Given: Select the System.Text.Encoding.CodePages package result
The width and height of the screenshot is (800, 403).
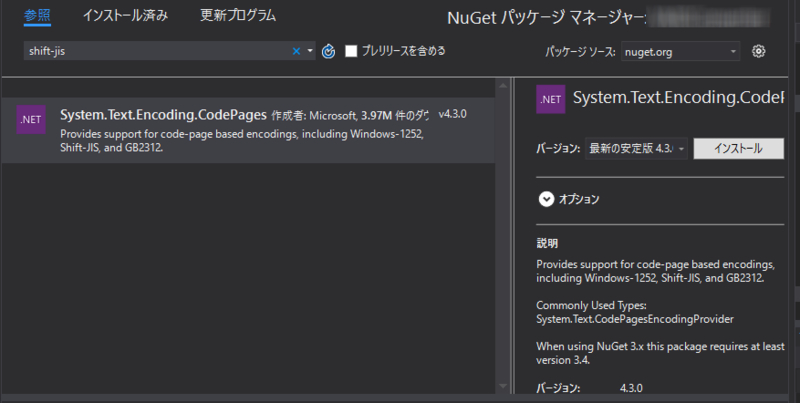Looking at the screenshot, I should pyautogui.click(x=248, y=131).
